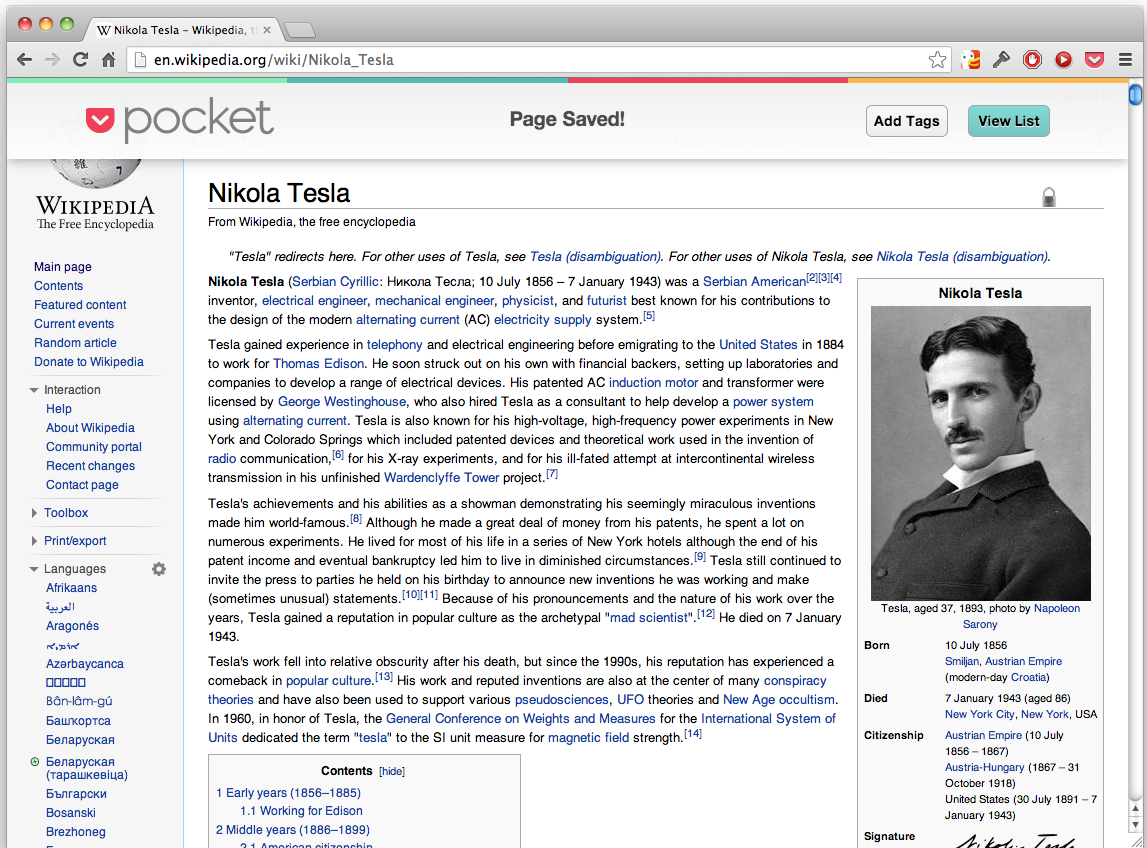The height and width of the screenshot is (848, 1147).
Task: Click the browser back arrow
Action: [x=24, y=60]
